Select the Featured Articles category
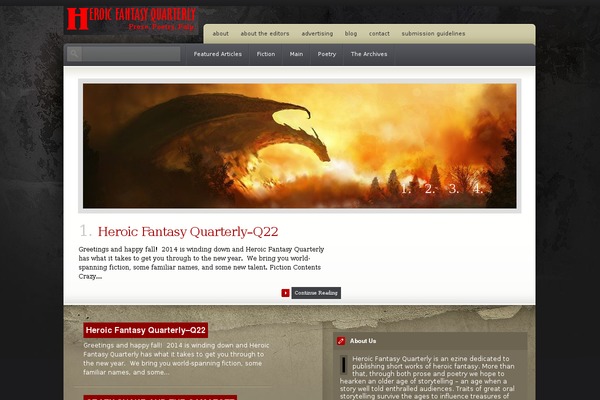 pyautogui.click(x=217, y=54)
